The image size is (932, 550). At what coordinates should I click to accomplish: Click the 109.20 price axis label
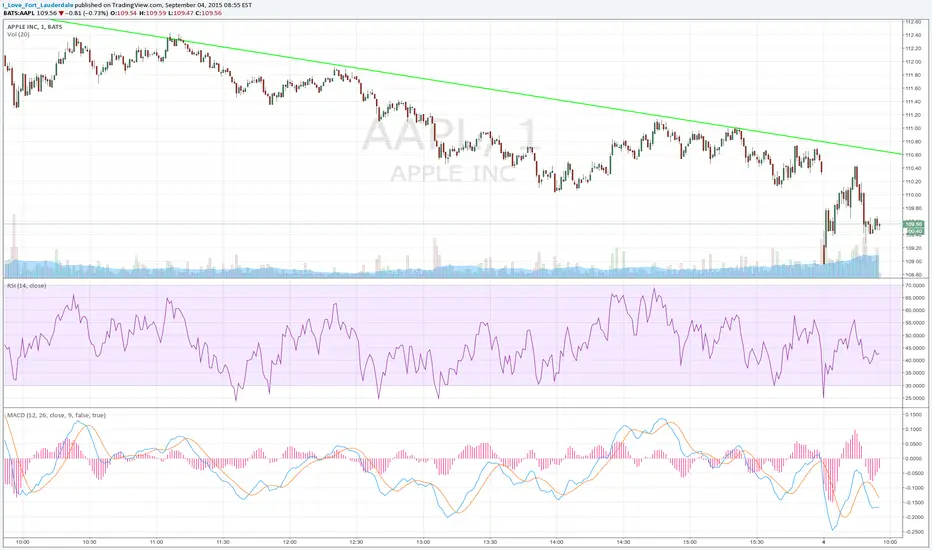912,248
